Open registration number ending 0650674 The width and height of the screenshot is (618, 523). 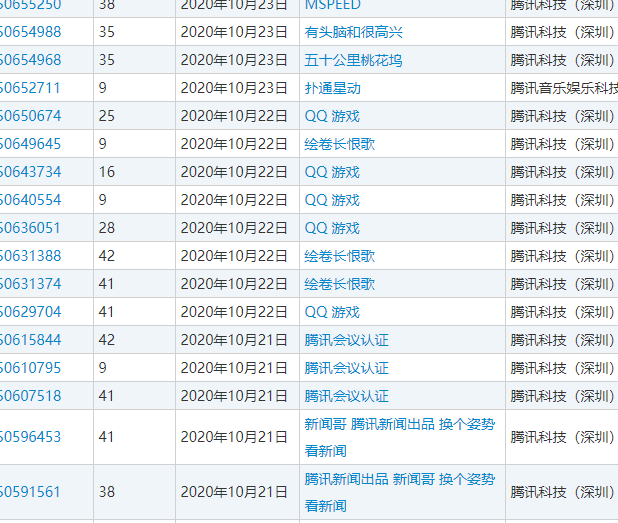[x=30, y=116]
